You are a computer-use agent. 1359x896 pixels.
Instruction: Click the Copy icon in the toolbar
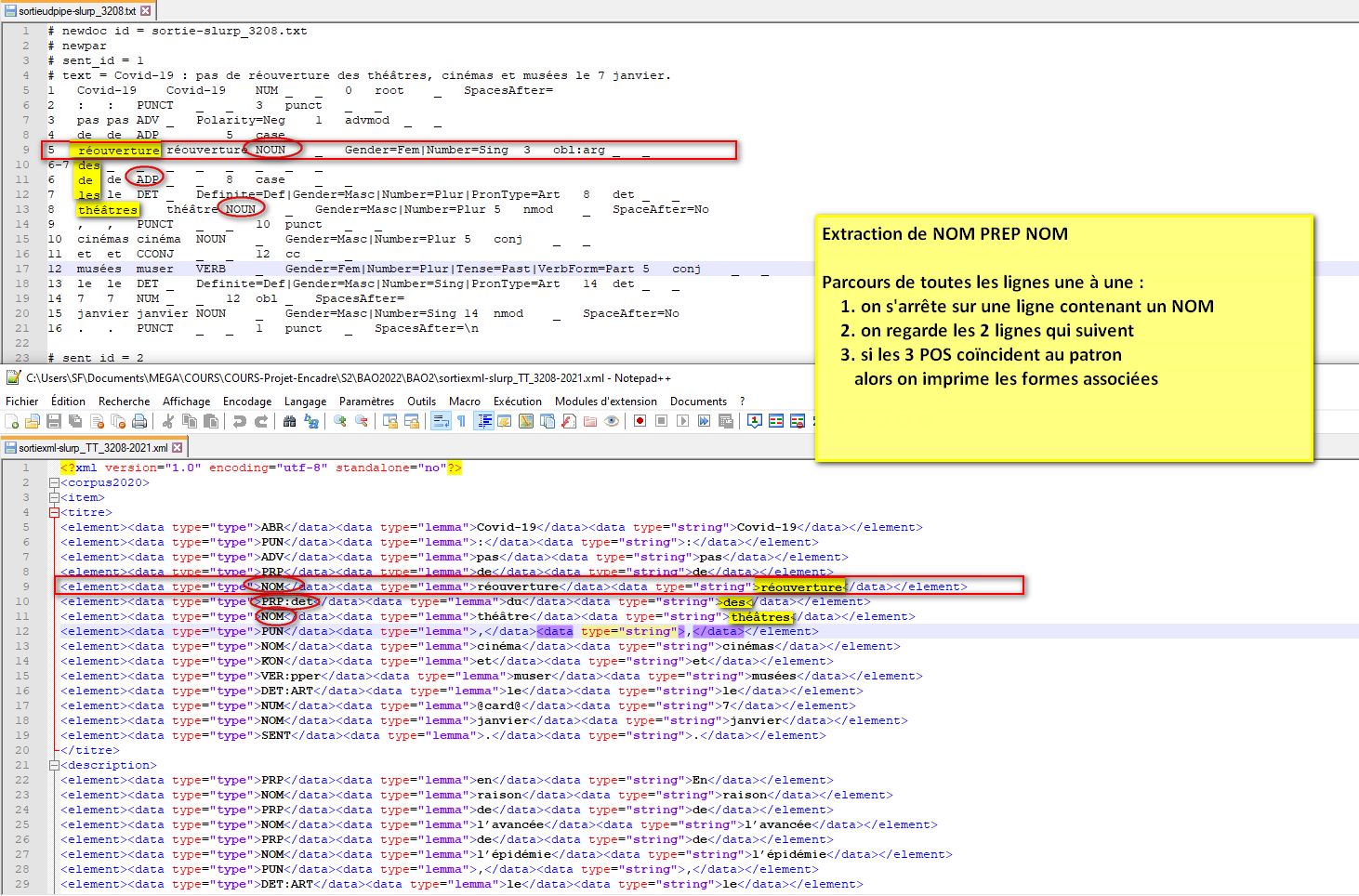pos(189,421)
